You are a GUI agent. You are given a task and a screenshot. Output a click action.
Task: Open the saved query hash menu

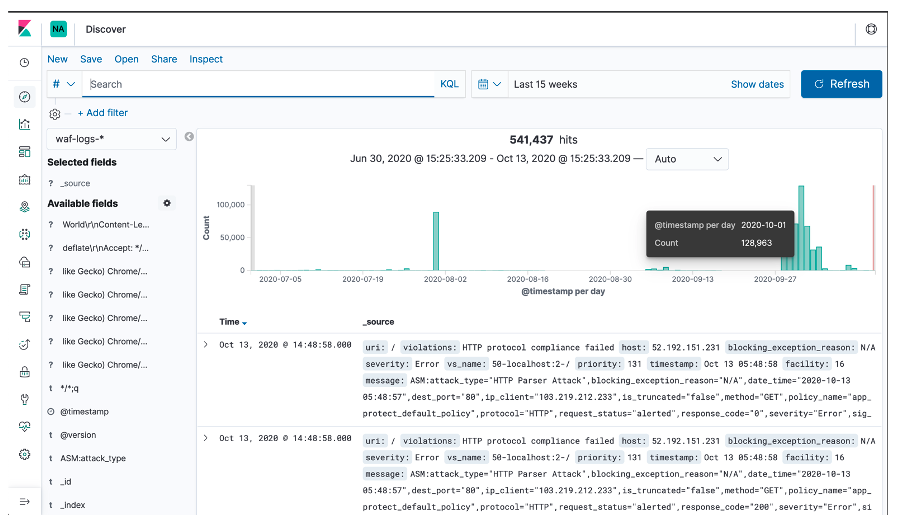(x=63, y=84)
